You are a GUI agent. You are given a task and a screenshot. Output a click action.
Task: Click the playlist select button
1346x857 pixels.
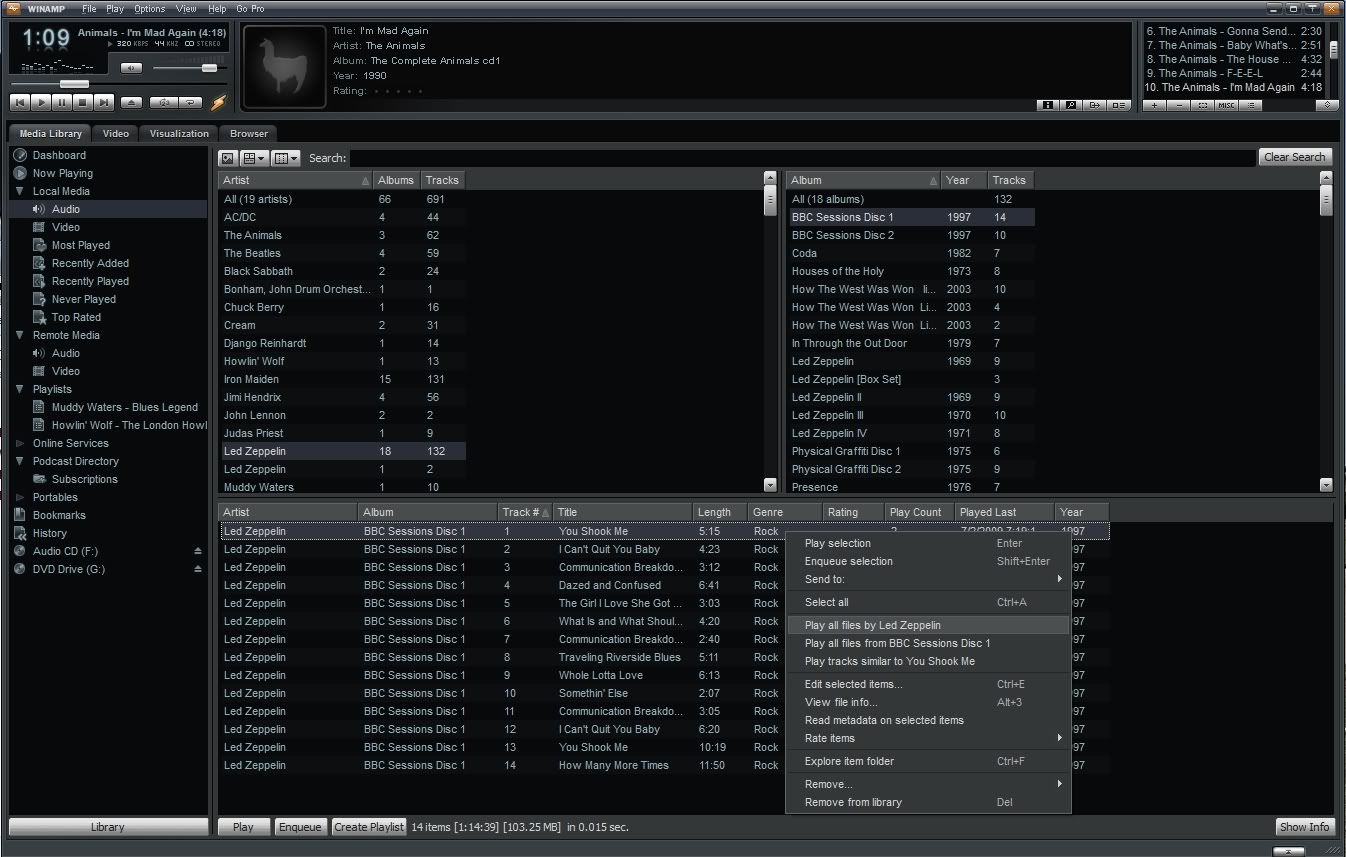click(x=1203, y=105)
